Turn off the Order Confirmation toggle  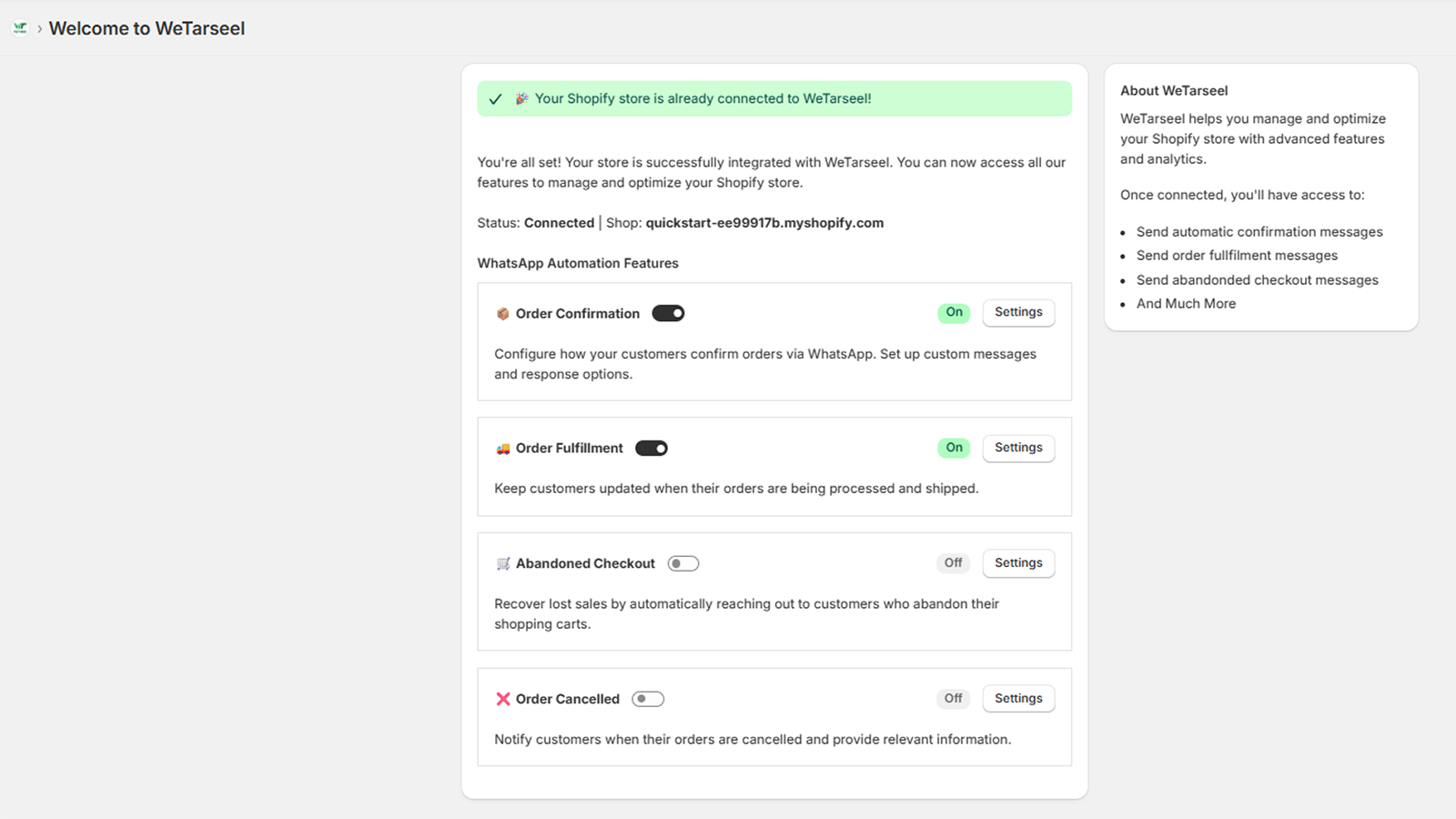pyautogui.click(x=668, y=313)
